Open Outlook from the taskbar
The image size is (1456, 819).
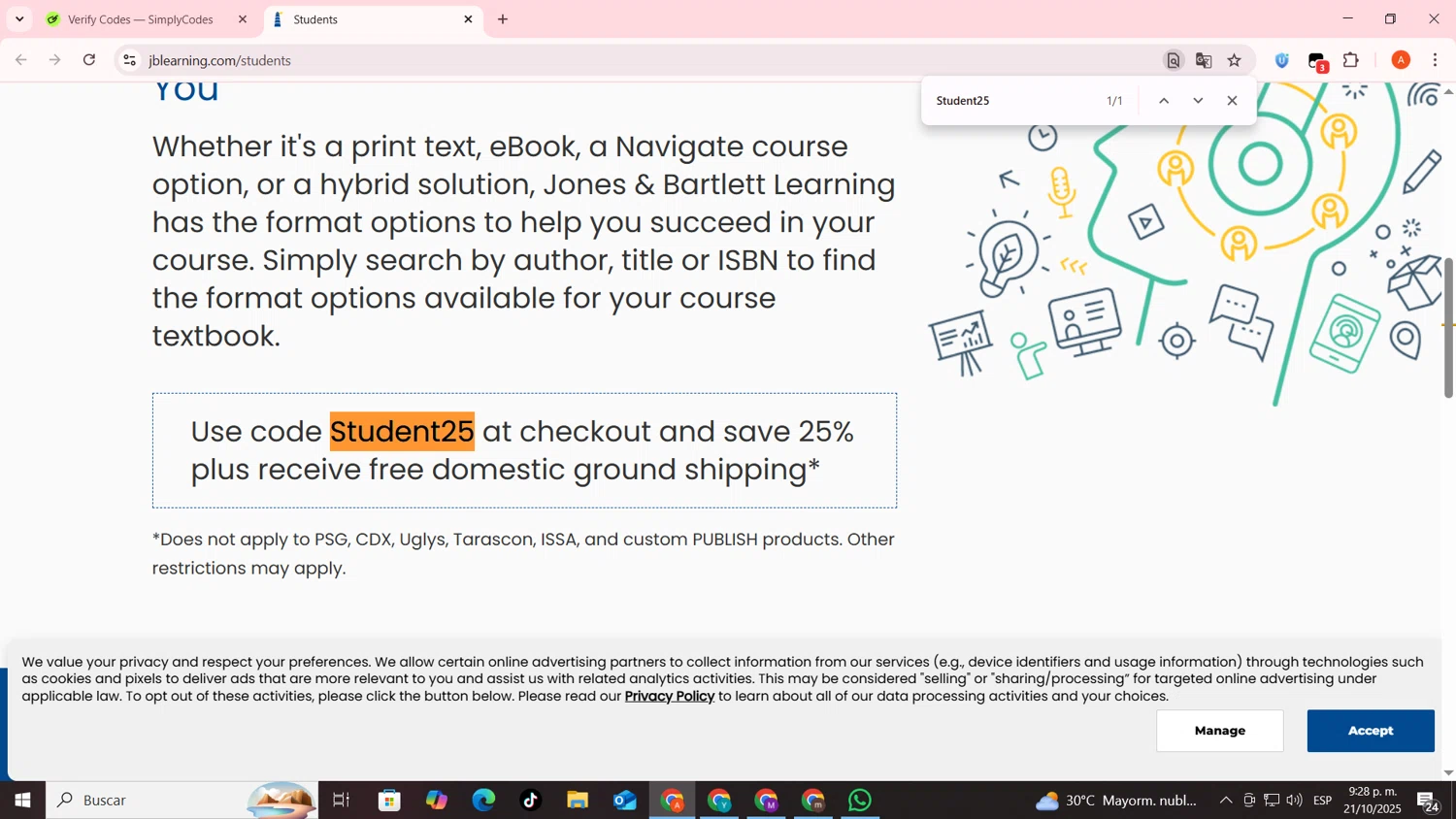(625, 801)
